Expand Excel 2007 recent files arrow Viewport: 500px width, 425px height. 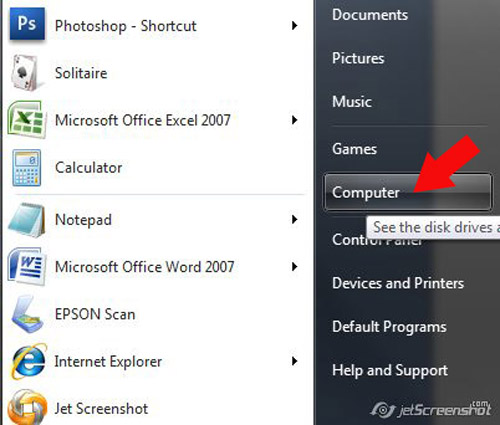point(294,120)
